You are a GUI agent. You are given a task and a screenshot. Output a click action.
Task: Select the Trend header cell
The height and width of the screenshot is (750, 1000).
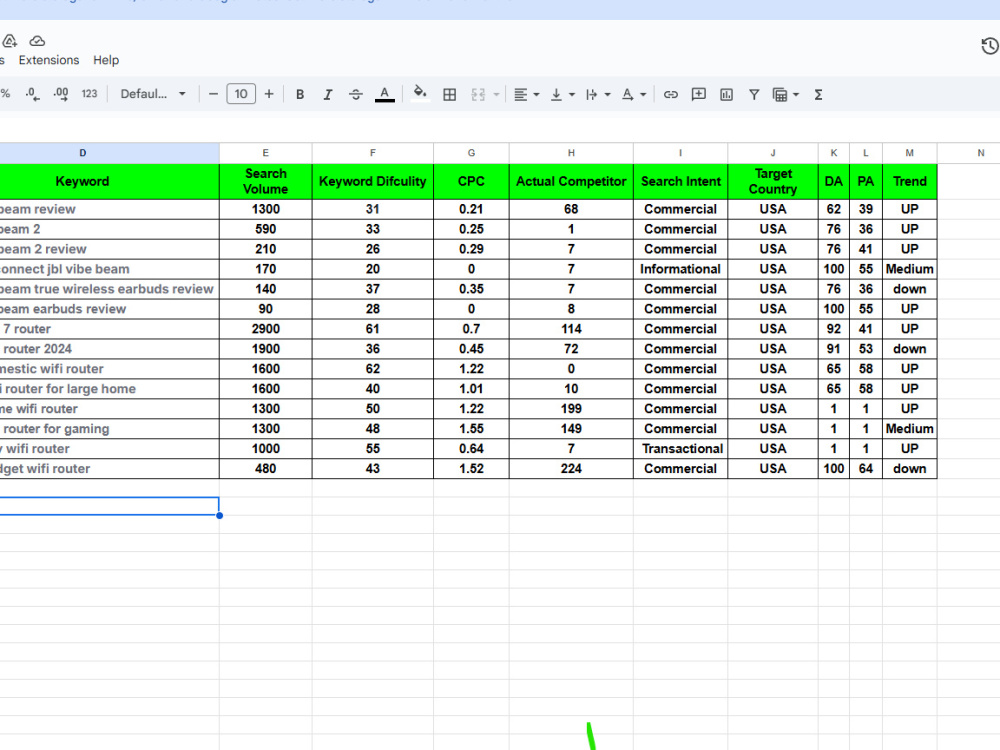pyautogui.click(x=909, y=181)
